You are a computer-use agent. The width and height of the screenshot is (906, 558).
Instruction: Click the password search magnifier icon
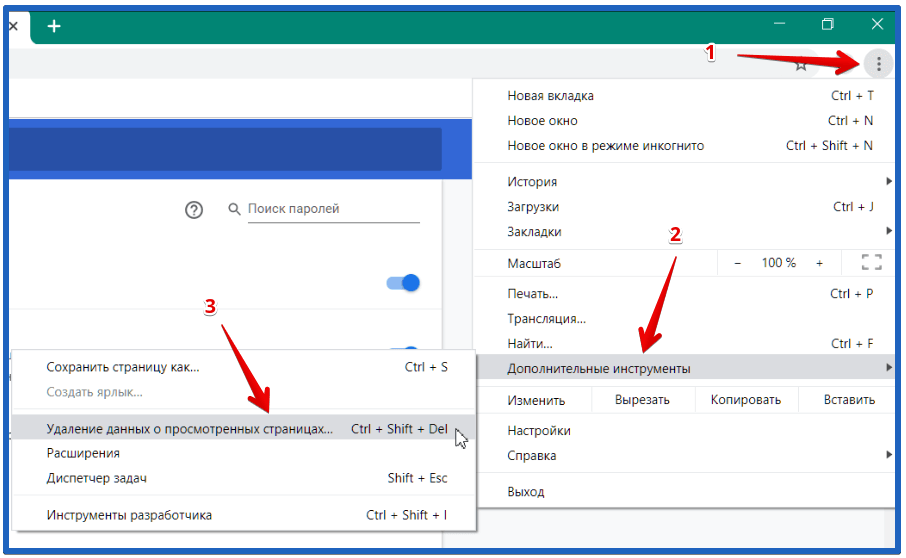pyautogui.click(x=234, y=209)
